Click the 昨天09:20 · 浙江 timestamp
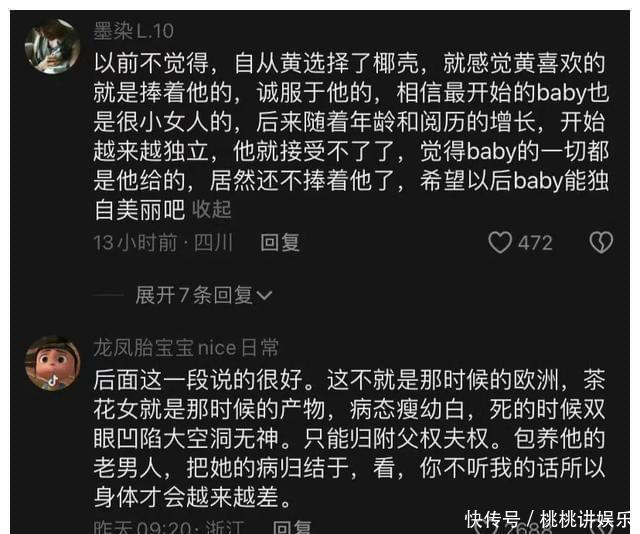The width and height of the screenshot is (640, 534). [x=169, y=527]
